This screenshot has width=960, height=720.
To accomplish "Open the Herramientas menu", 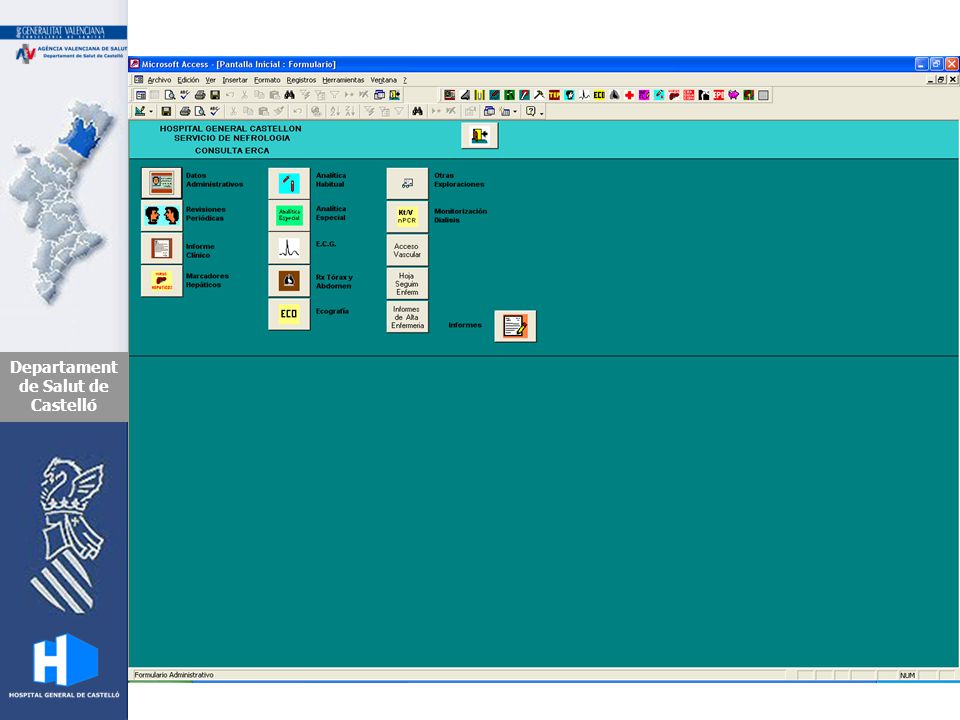I will coord(343,80).
